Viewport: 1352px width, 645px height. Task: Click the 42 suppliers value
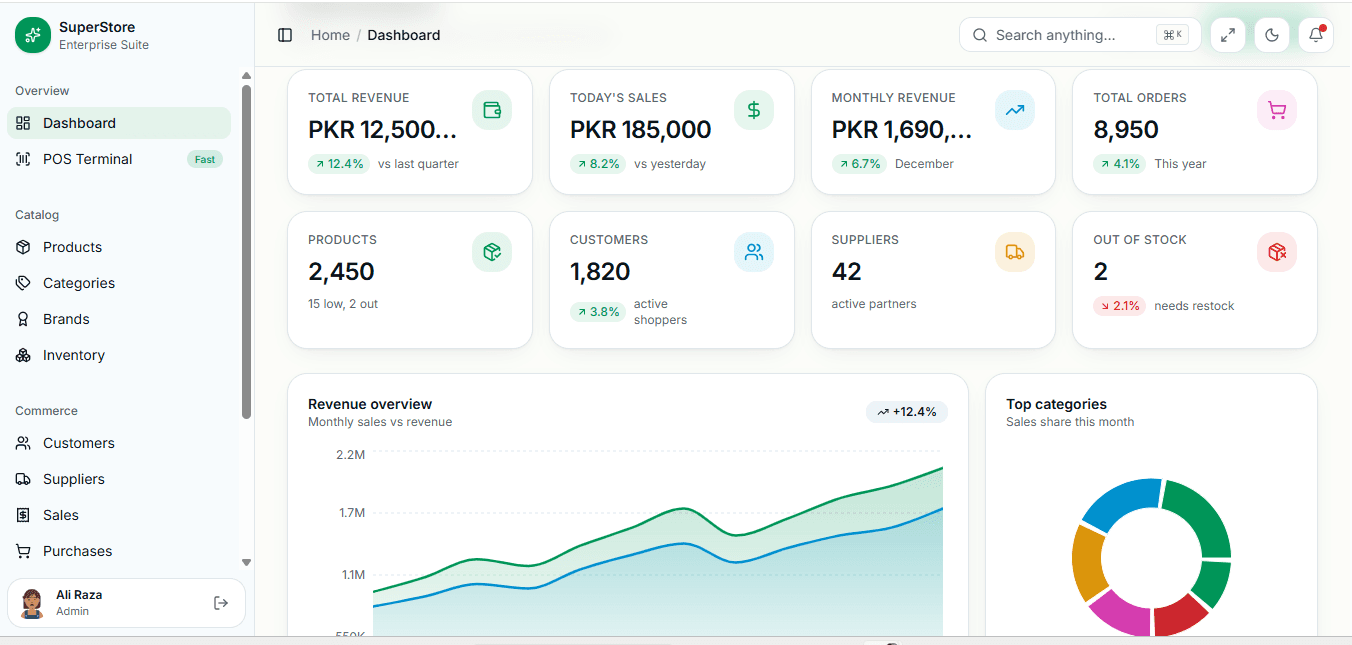(x=847, y=272)
